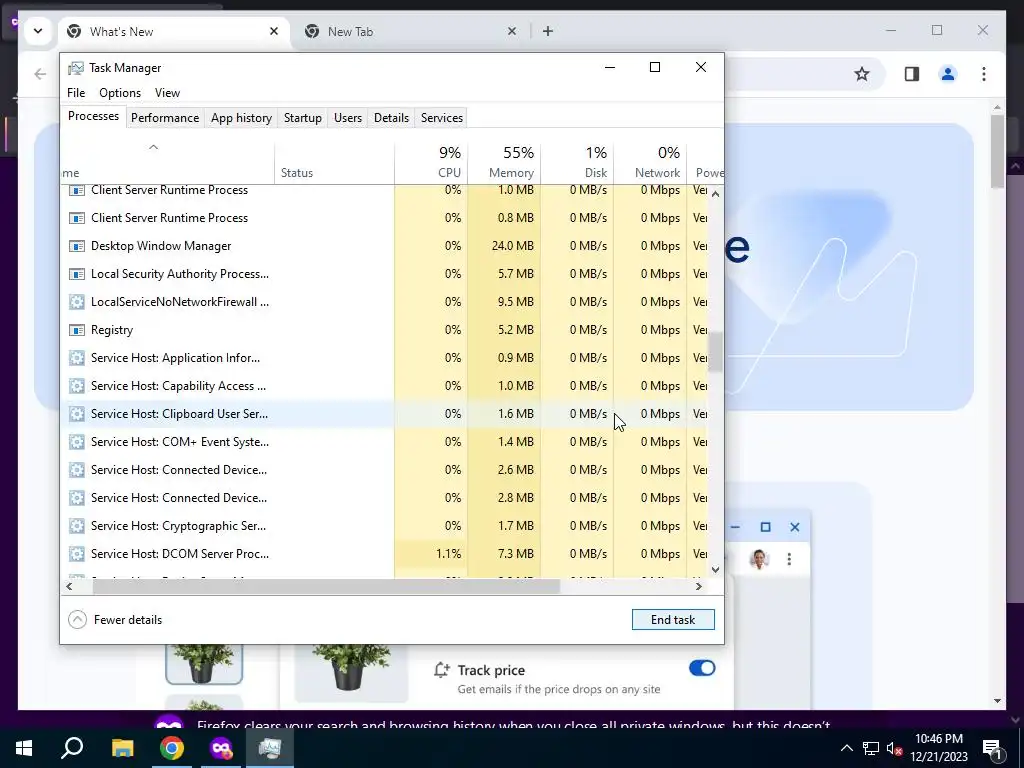Click the Google Chrome taskbar icon
Screen dimensions: 1024x768
172,748
